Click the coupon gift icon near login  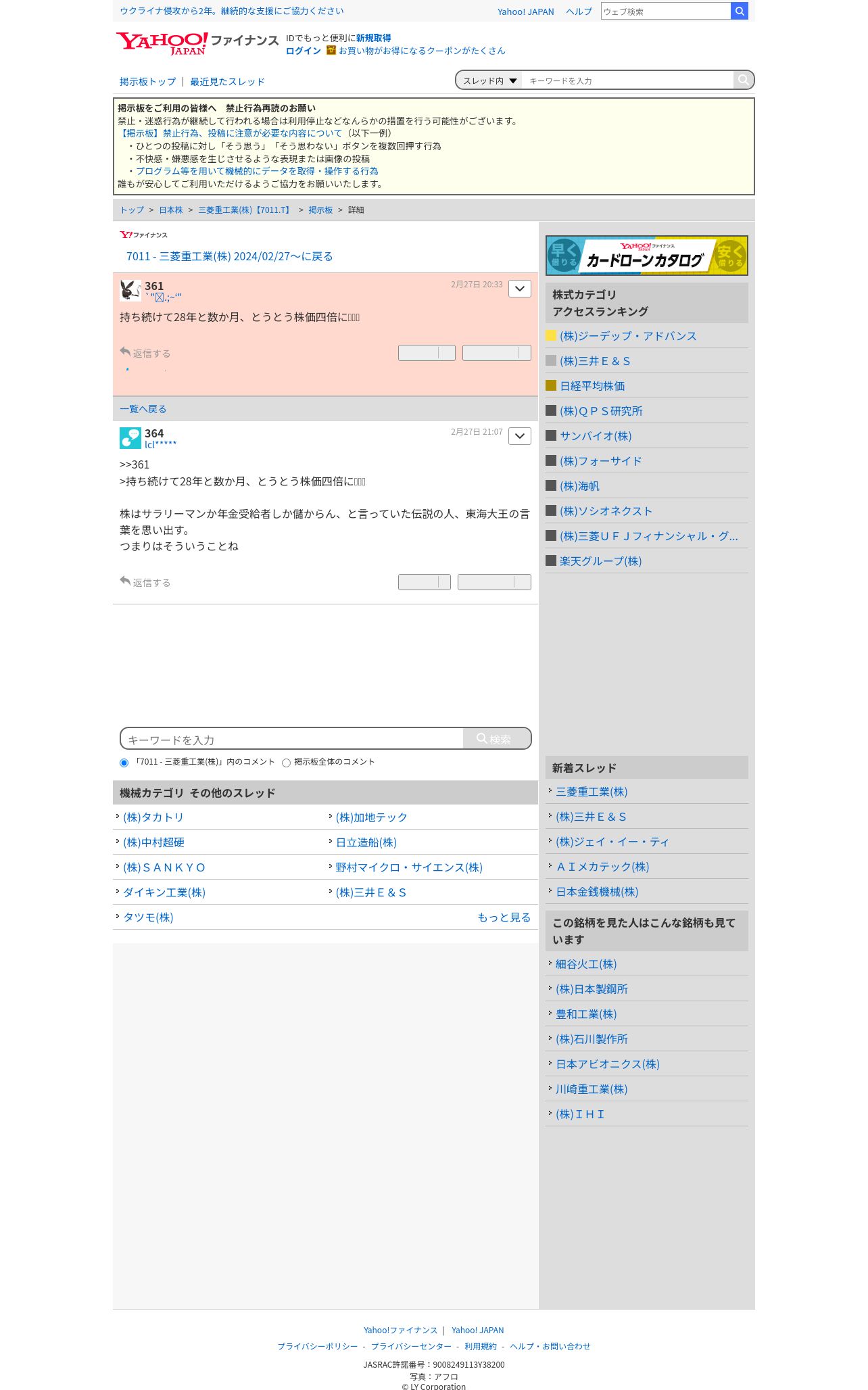331,50
